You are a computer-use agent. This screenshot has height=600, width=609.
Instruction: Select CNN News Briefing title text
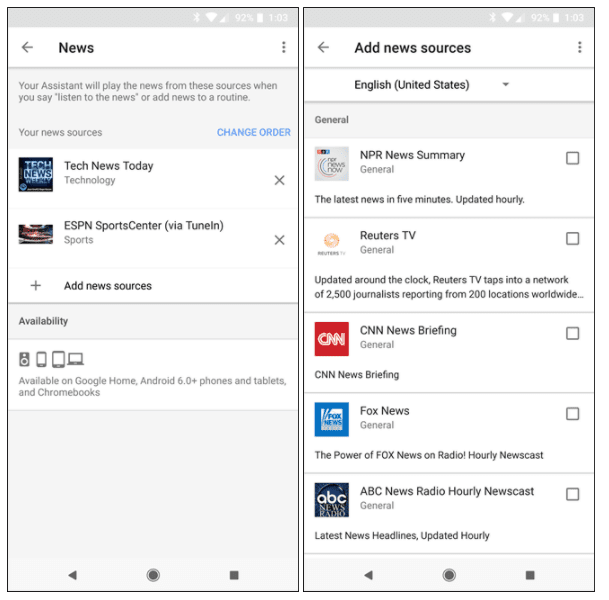pos(408,330)
